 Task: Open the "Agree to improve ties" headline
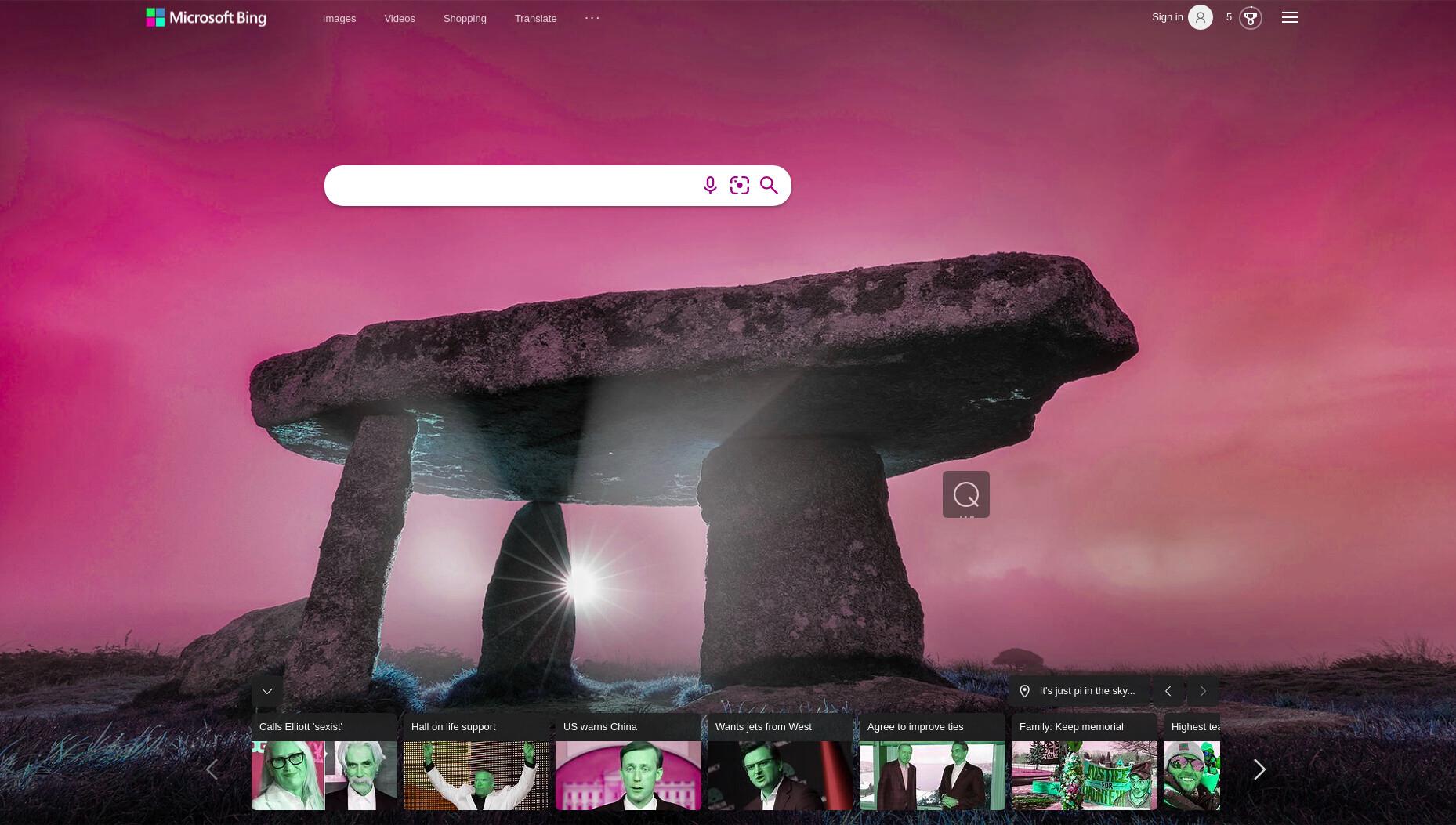point(915,727)
